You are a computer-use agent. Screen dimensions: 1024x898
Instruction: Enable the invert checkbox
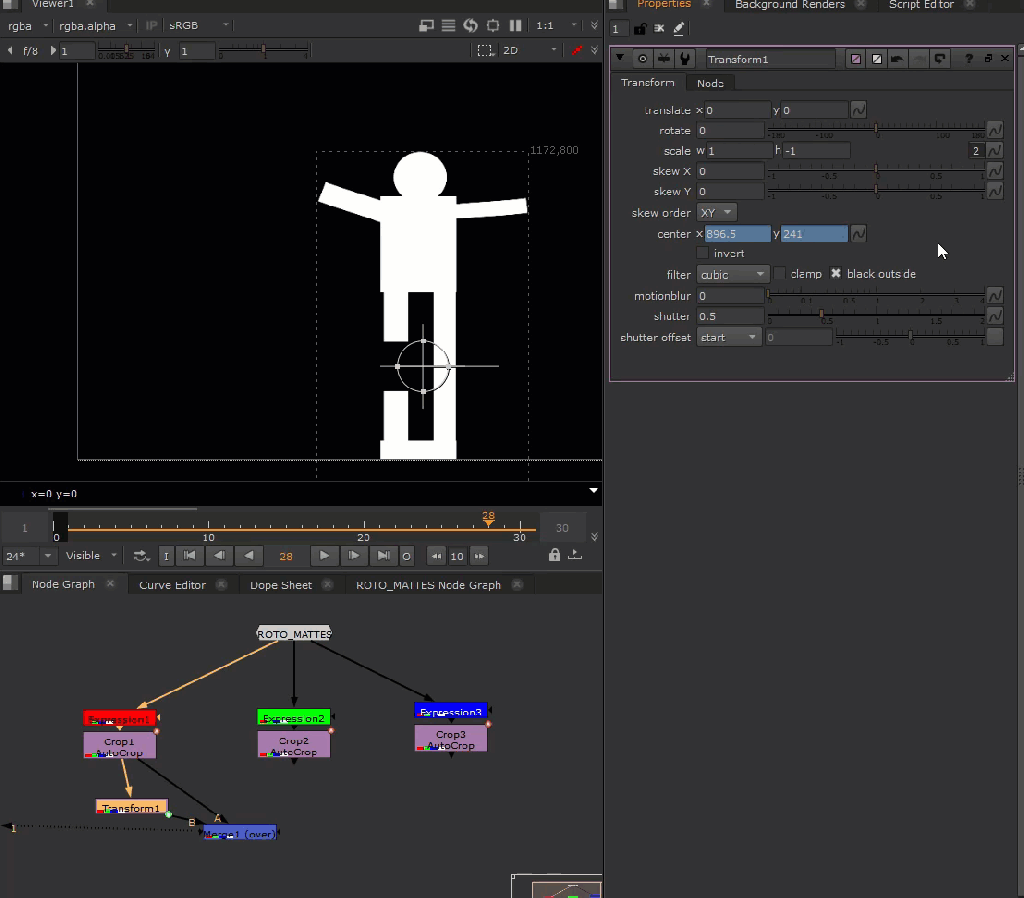(702, 254)
